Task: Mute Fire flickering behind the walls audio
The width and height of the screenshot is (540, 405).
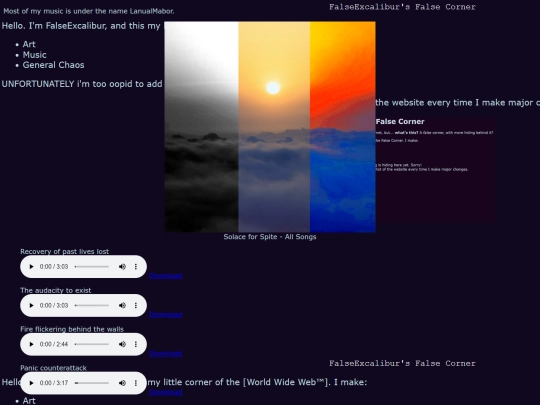Action: [x=122, y=344]
